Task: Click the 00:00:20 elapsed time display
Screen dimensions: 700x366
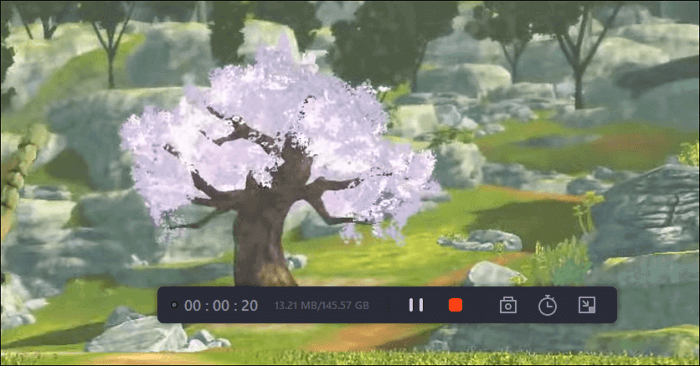Action: point(221,306)
